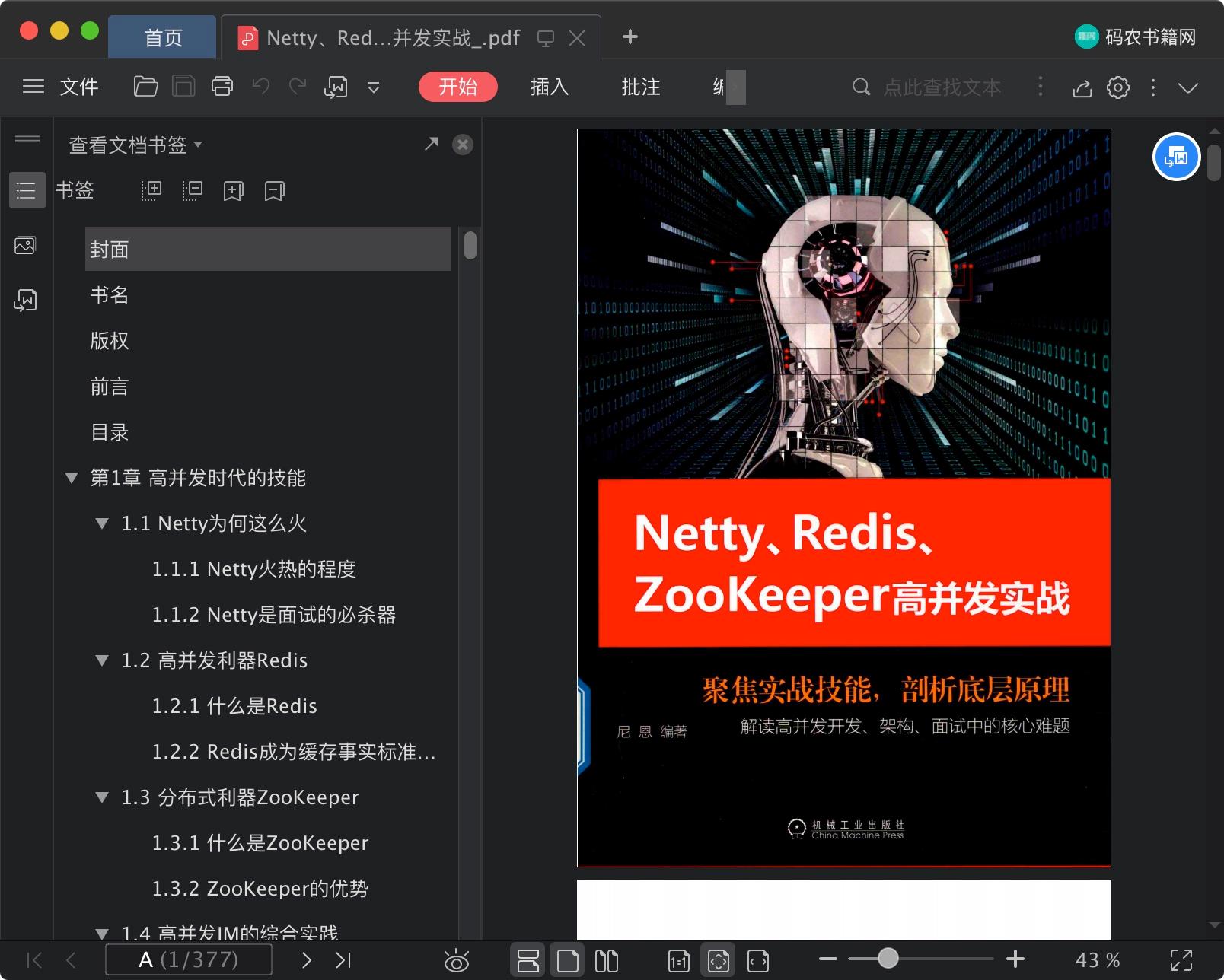Open the 文件 menu
The width and height of the screenshot is (1224, 980).
[79, 87]
